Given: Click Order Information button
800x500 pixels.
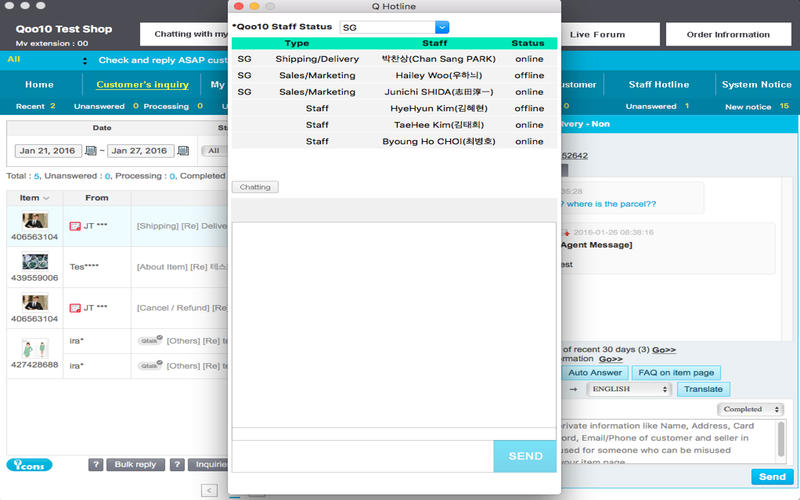Looking at the screenshot, I should [x=728, y=34].
